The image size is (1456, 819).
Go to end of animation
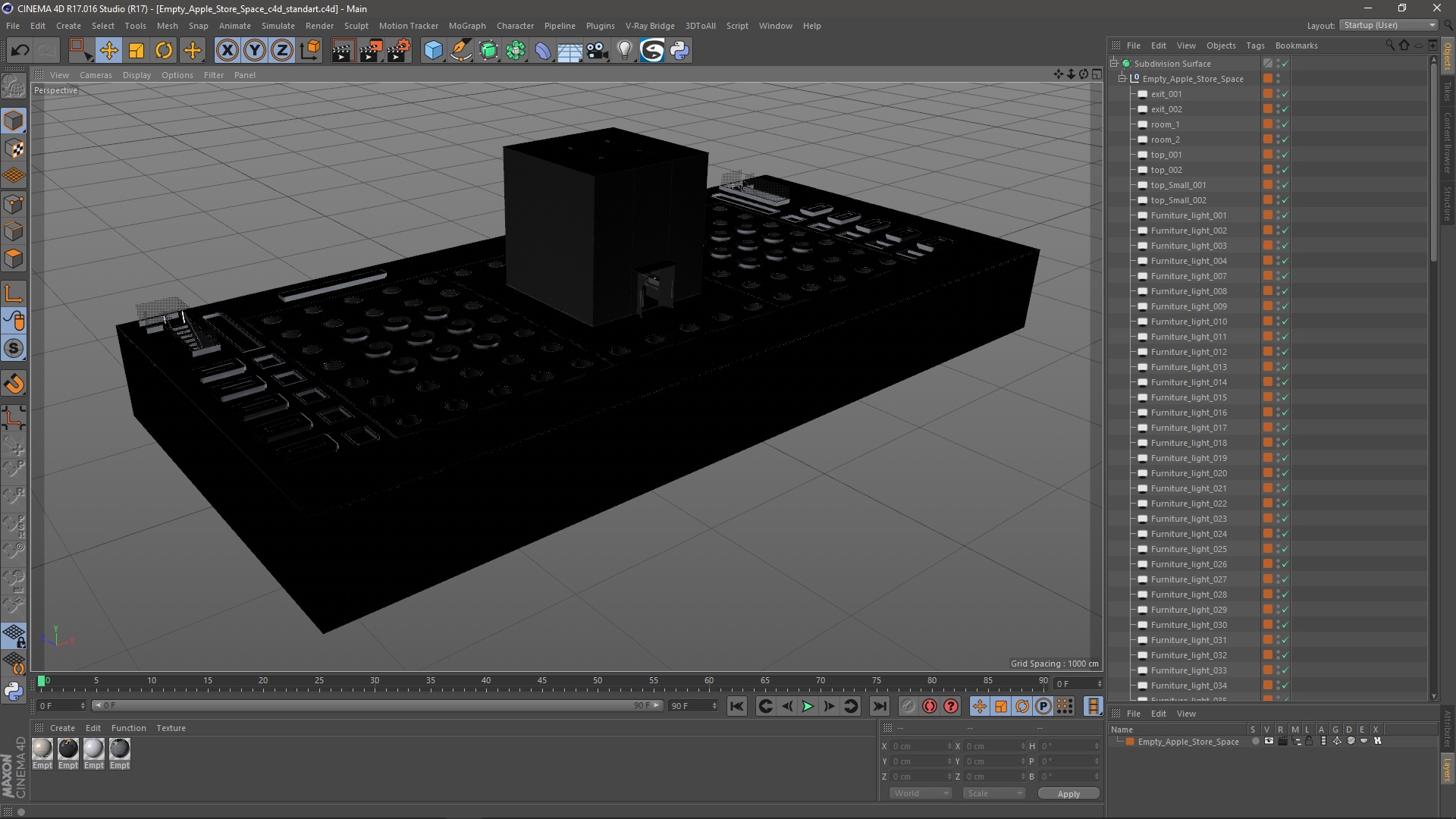coord(879,706)
